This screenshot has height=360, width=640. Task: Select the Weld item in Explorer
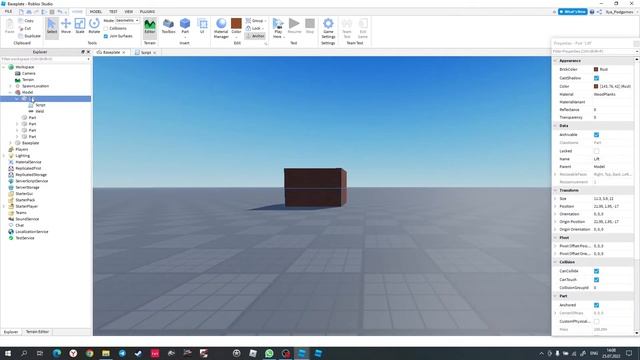click(40, 111)
